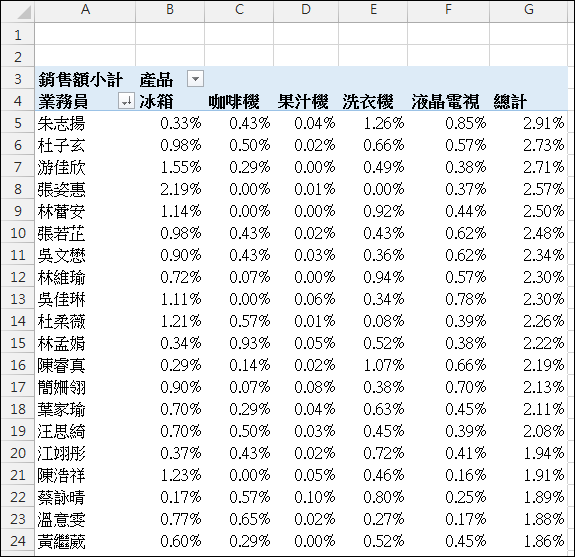Select column B header
Image resolution: width=575 pixels, height=557 pixels.
tap(170, 10)
